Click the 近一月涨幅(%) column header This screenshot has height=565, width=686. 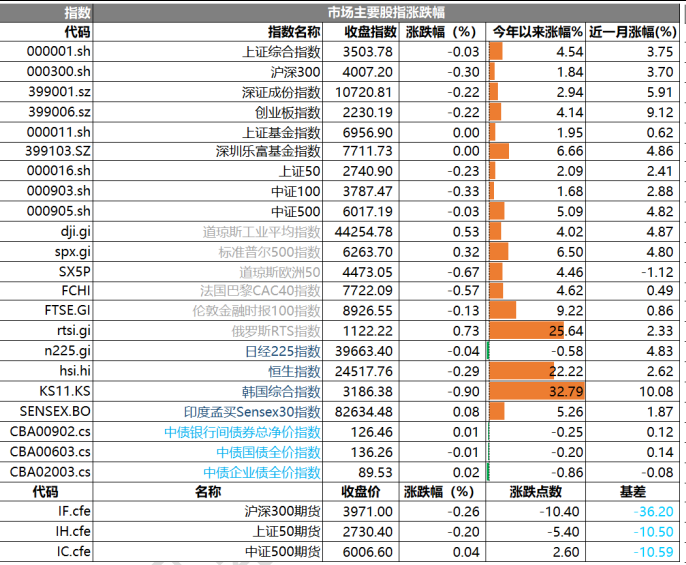tap(632, 32)
